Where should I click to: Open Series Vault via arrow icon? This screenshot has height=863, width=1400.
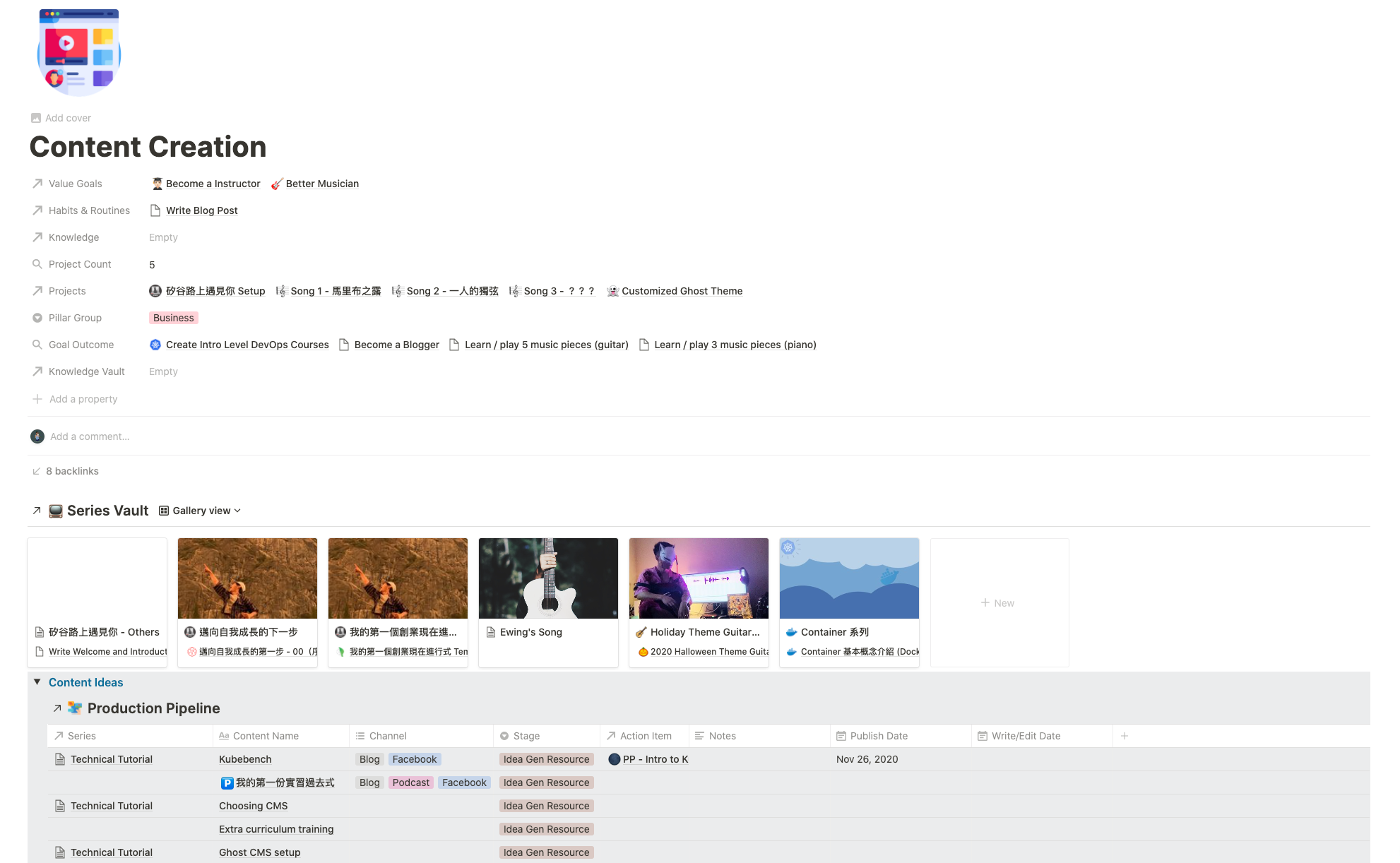tap(37, 511)
